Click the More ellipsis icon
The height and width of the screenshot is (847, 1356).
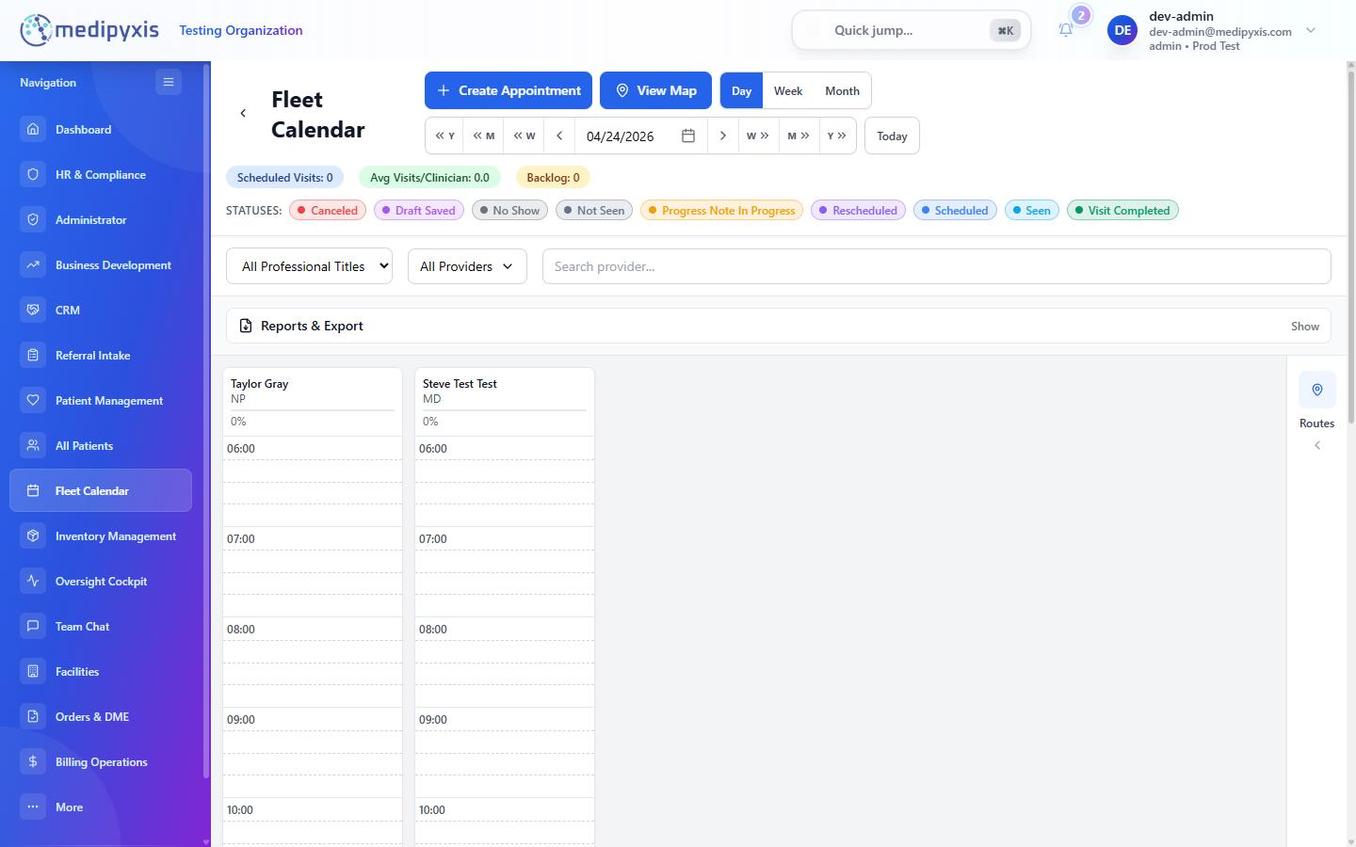click(x=33, y=807)
